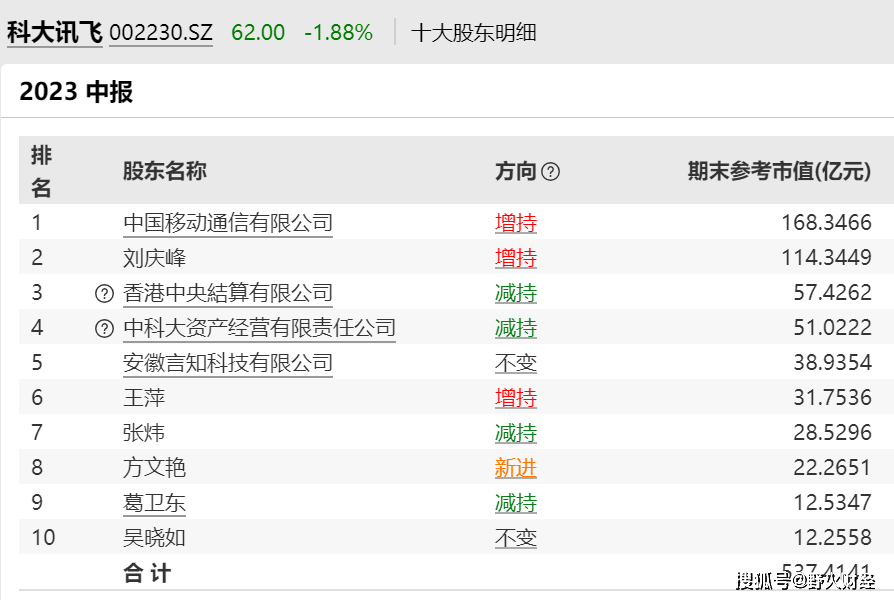Click question mark icon before 中科大资产经营有限责任公司
This screenshot has width=894, height=600.
(104, 328)
